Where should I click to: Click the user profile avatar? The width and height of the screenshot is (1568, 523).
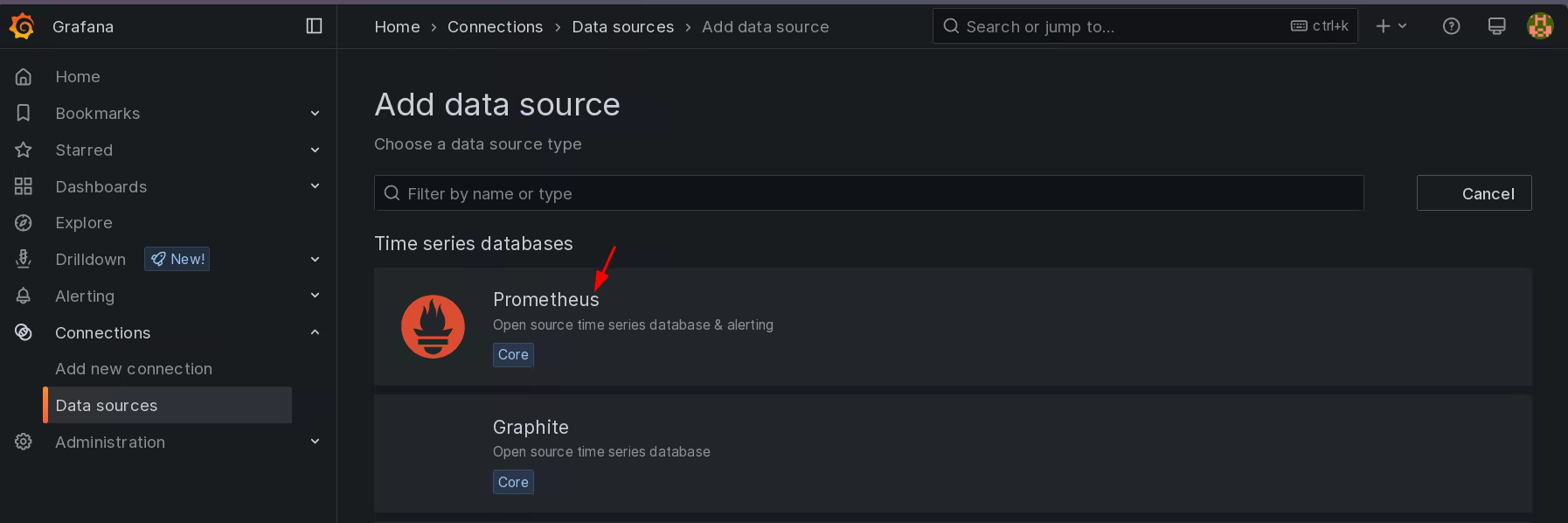coord(1539,26)
